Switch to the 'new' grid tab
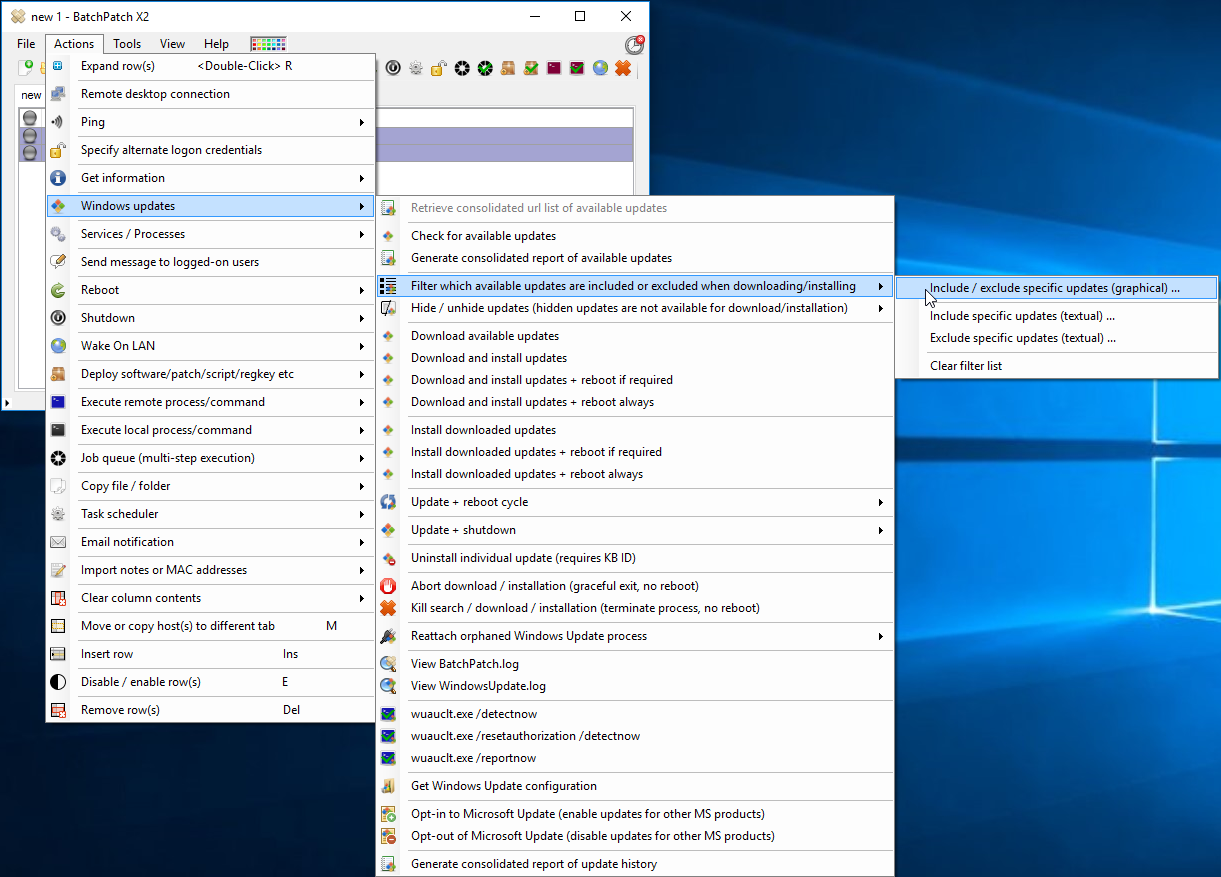 click(x=31, y=95)
